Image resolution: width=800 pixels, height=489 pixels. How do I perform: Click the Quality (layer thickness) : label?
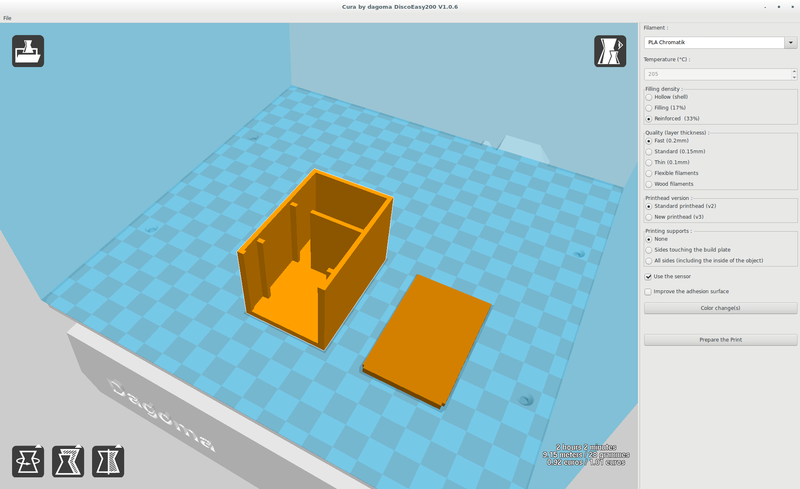pos(677,133)
